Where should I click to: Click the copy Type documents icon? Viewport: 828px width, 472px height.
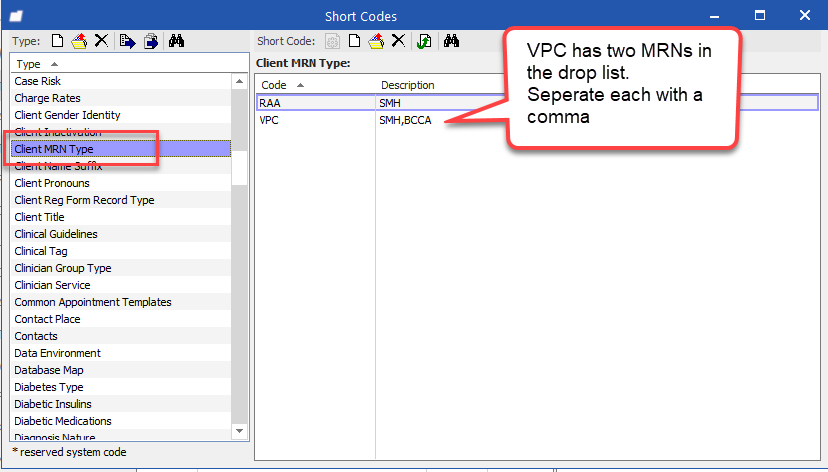point(151,41)
